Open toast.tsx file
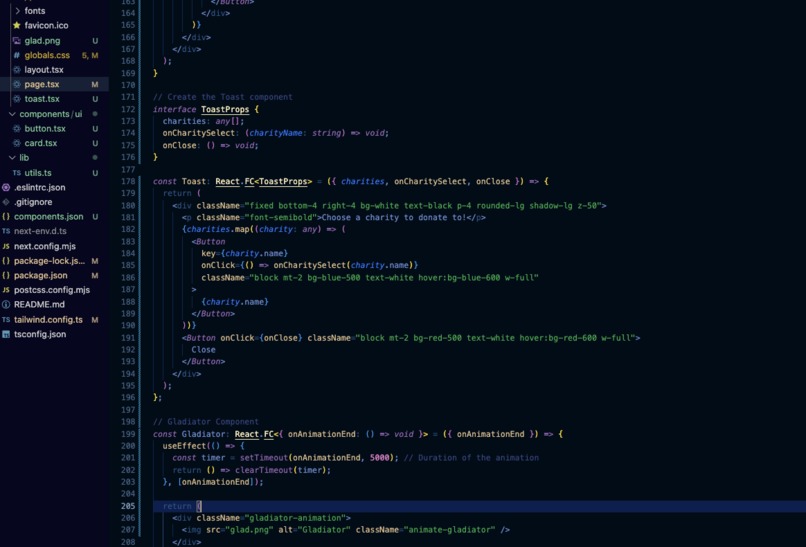Screen dimensions: 806x547 point(42,99)
